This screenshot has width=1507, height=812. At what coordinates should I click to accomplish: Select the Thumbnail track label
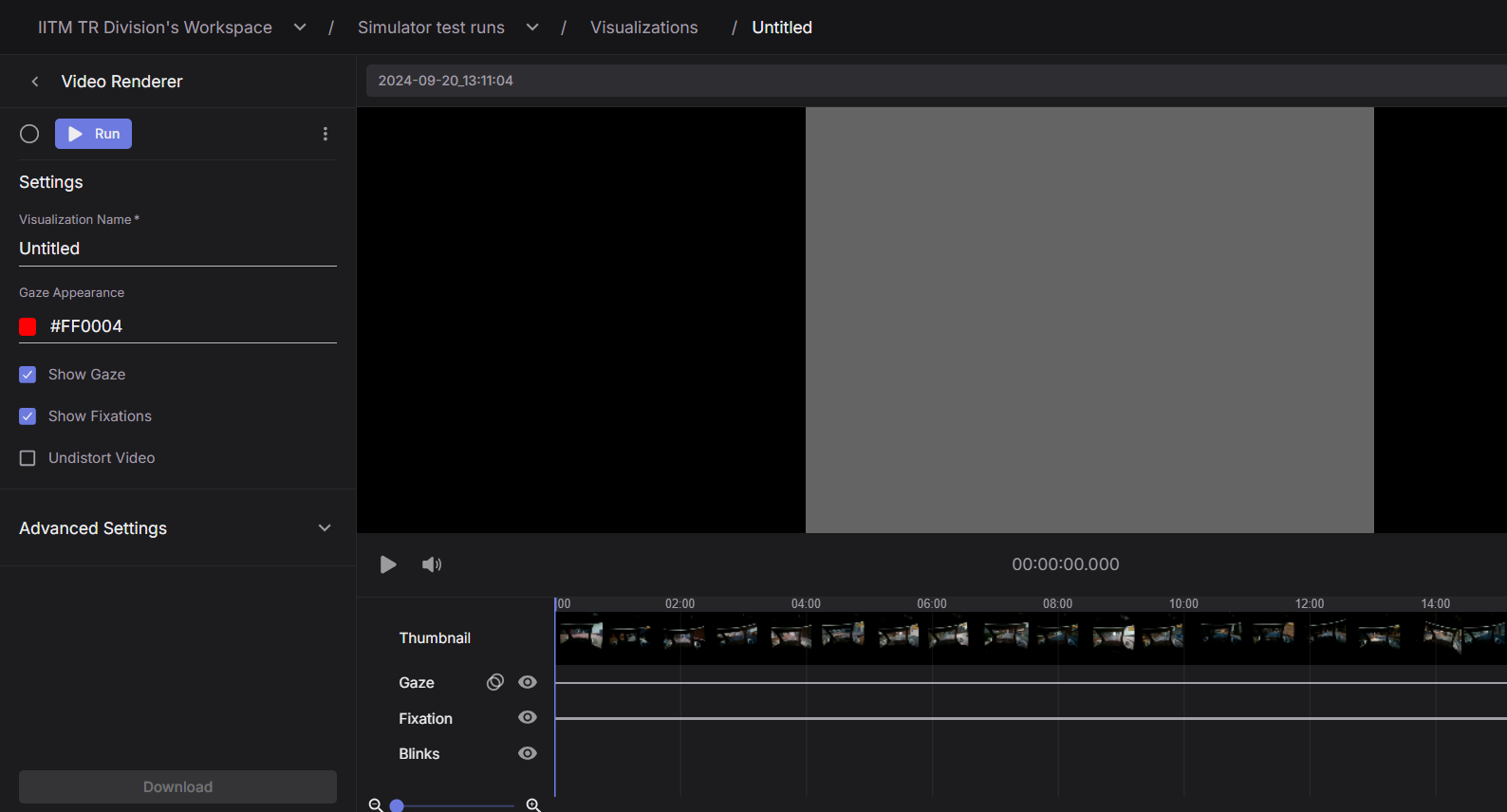click(435, 638)
